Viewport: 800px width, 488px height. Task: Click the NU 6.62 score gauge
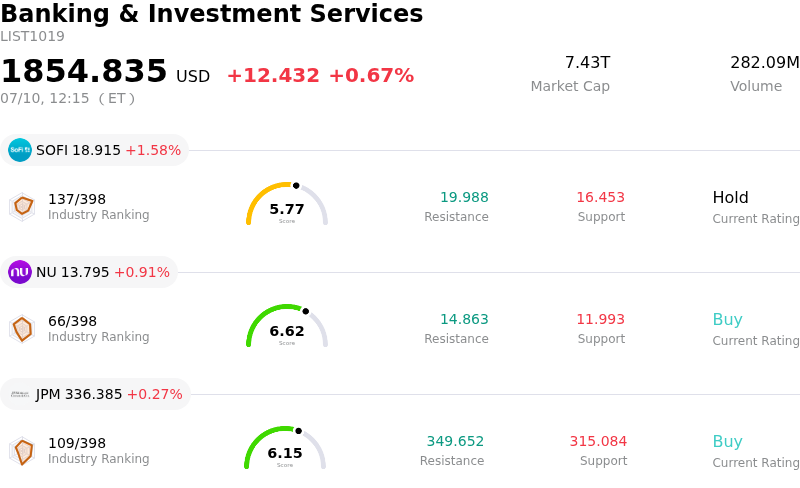point(287,326)
